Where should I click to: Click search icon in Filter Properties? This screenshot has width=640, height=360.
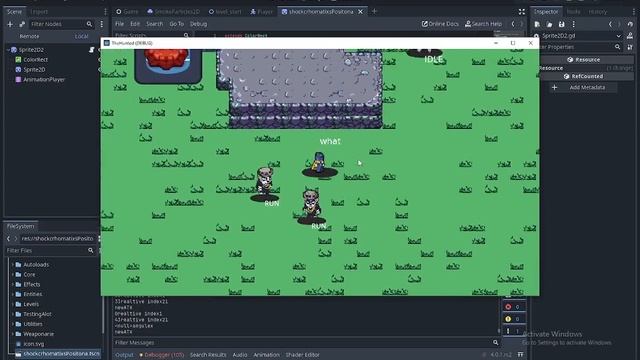tap(618, 47)
